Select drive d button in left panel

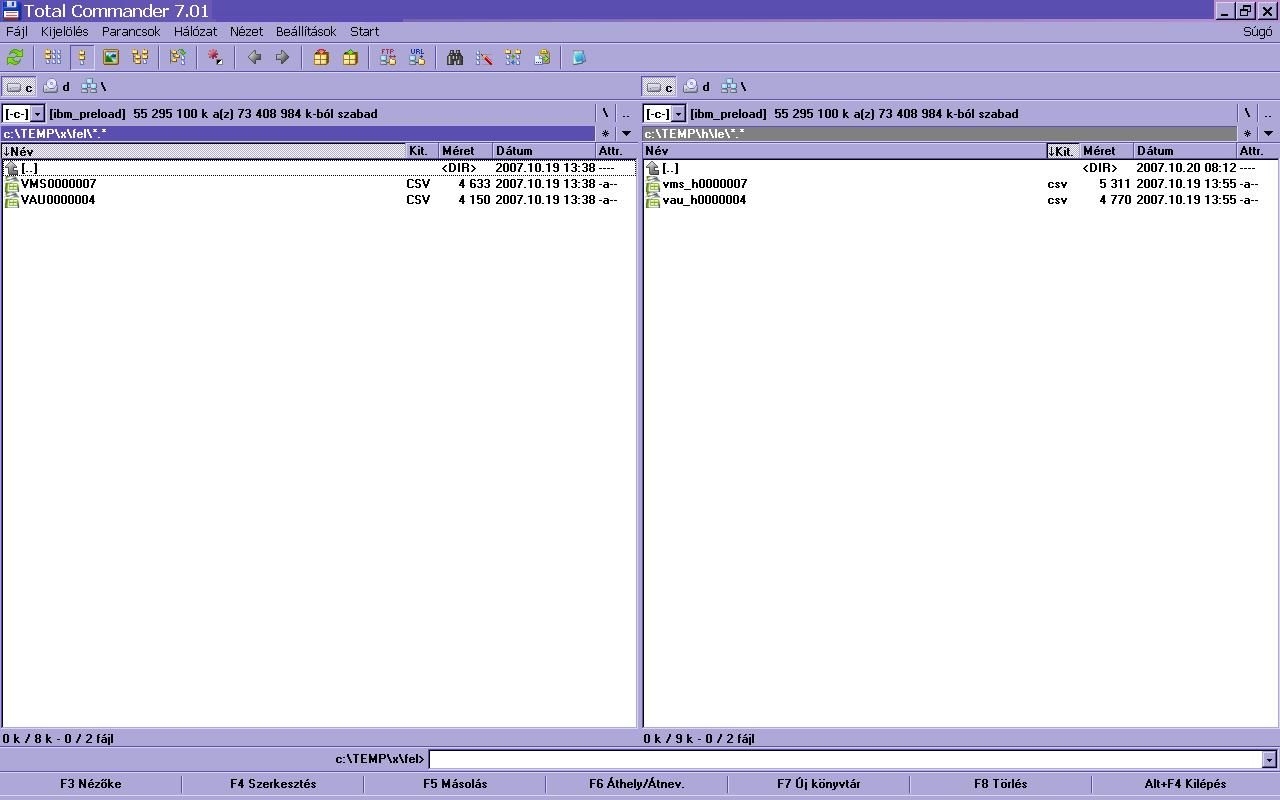coord(57,87)
